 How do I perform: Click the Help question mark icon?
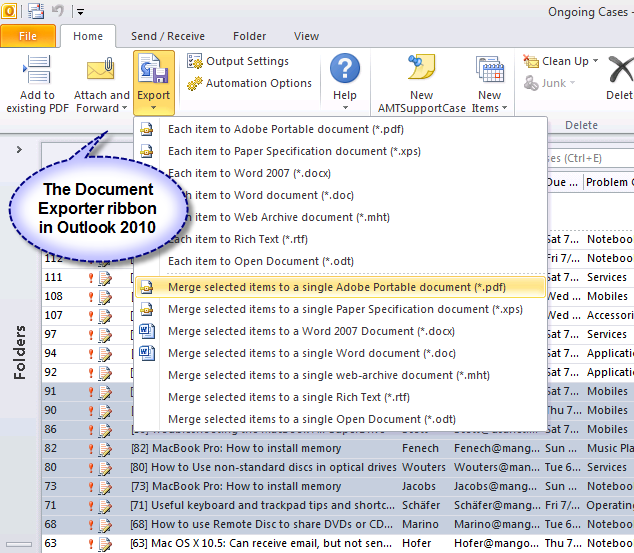pyautogui.click(x=345, y=68)
